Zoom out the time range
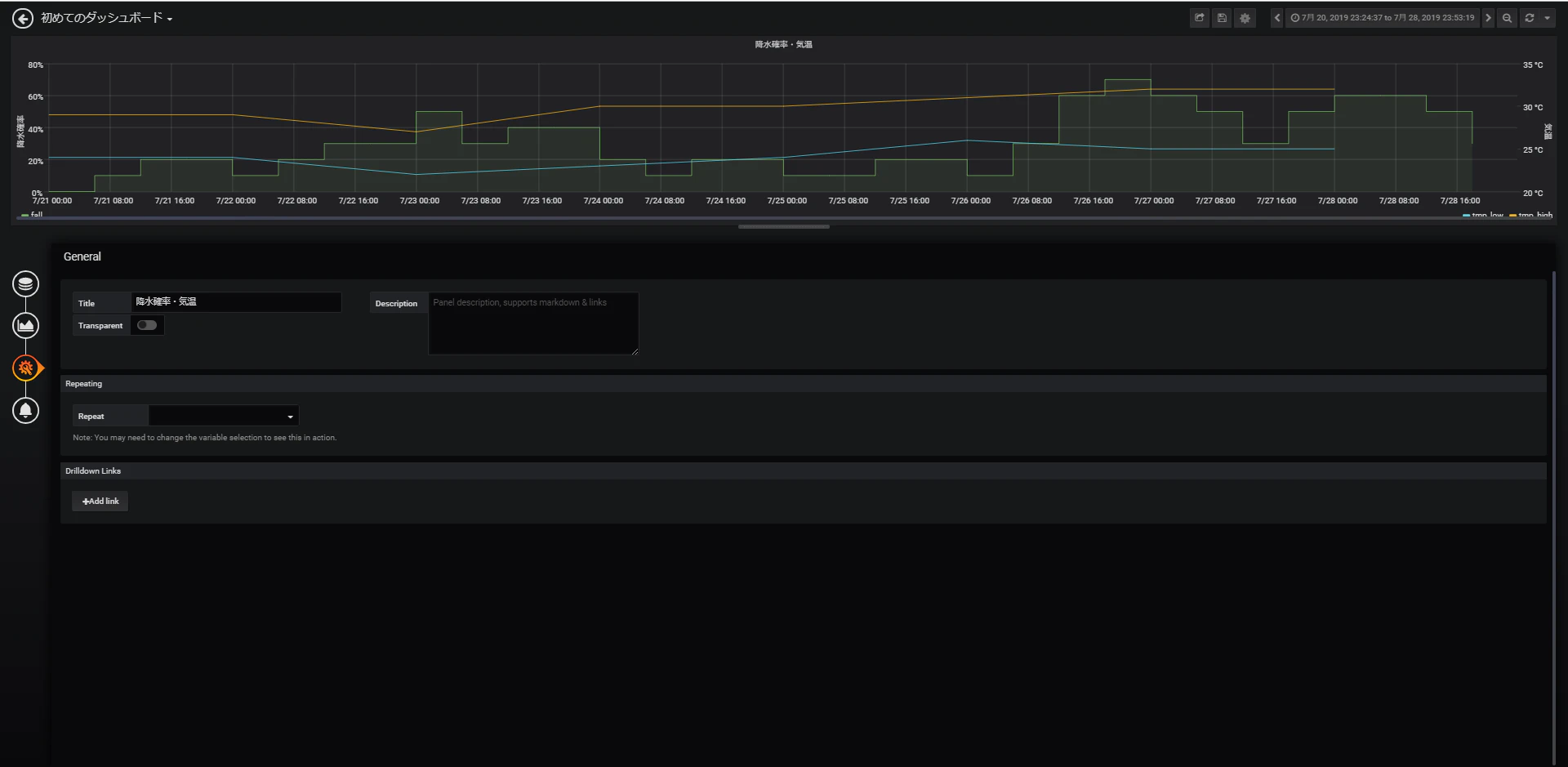 (x=1507, y=18)
